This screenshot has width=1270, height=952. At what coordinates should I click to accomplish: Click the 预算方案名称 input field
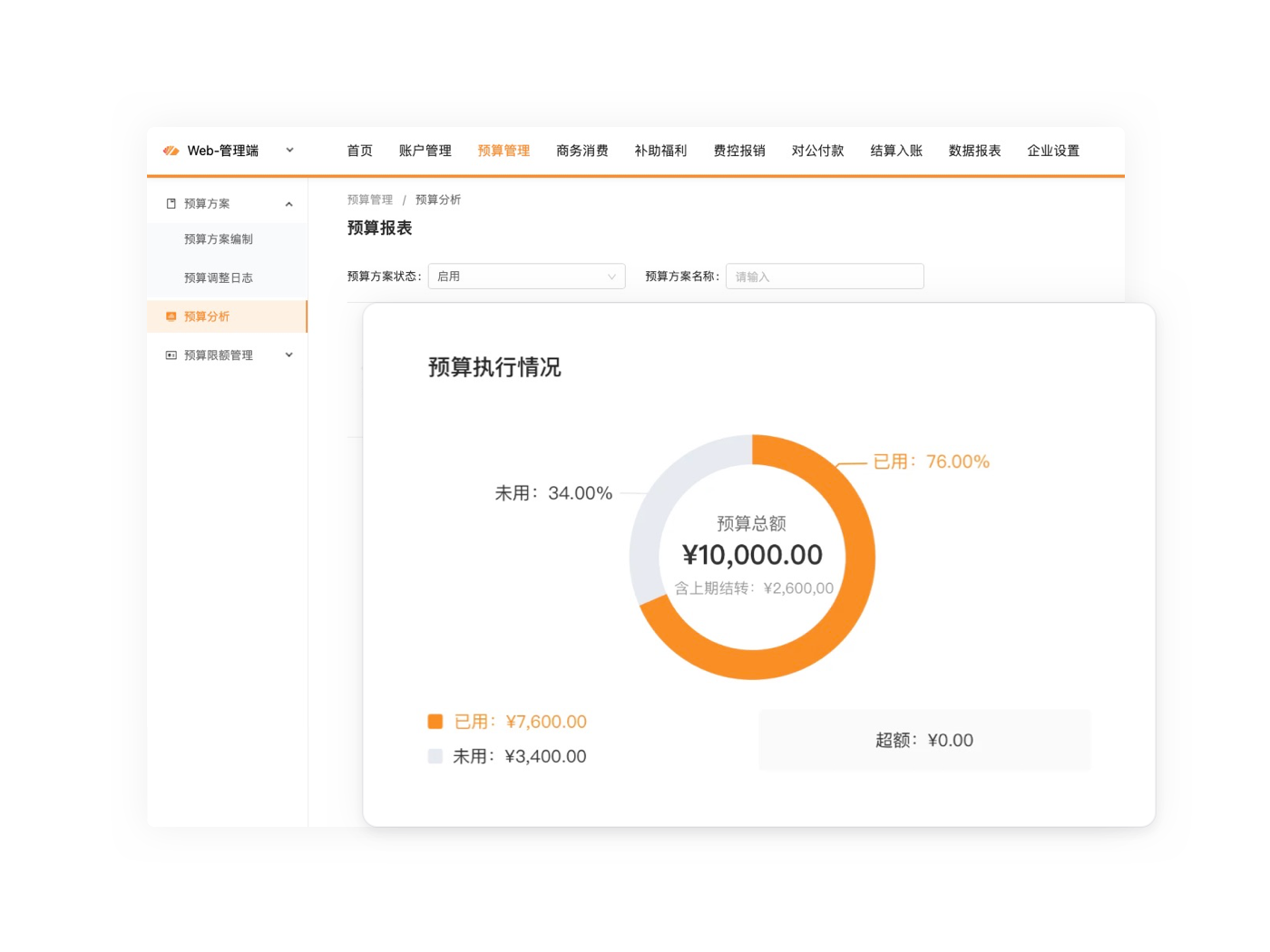tap(824, 277)
